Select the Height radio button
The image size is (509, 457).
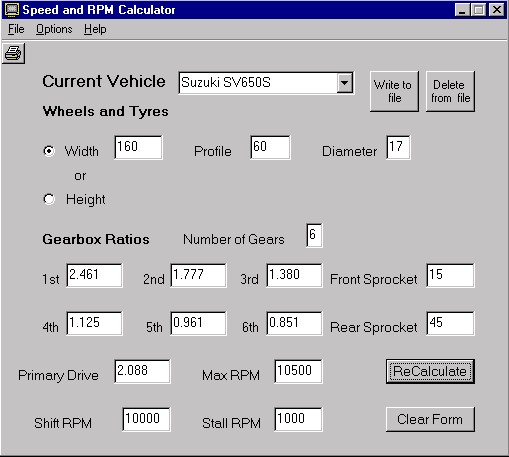point(49,199)
